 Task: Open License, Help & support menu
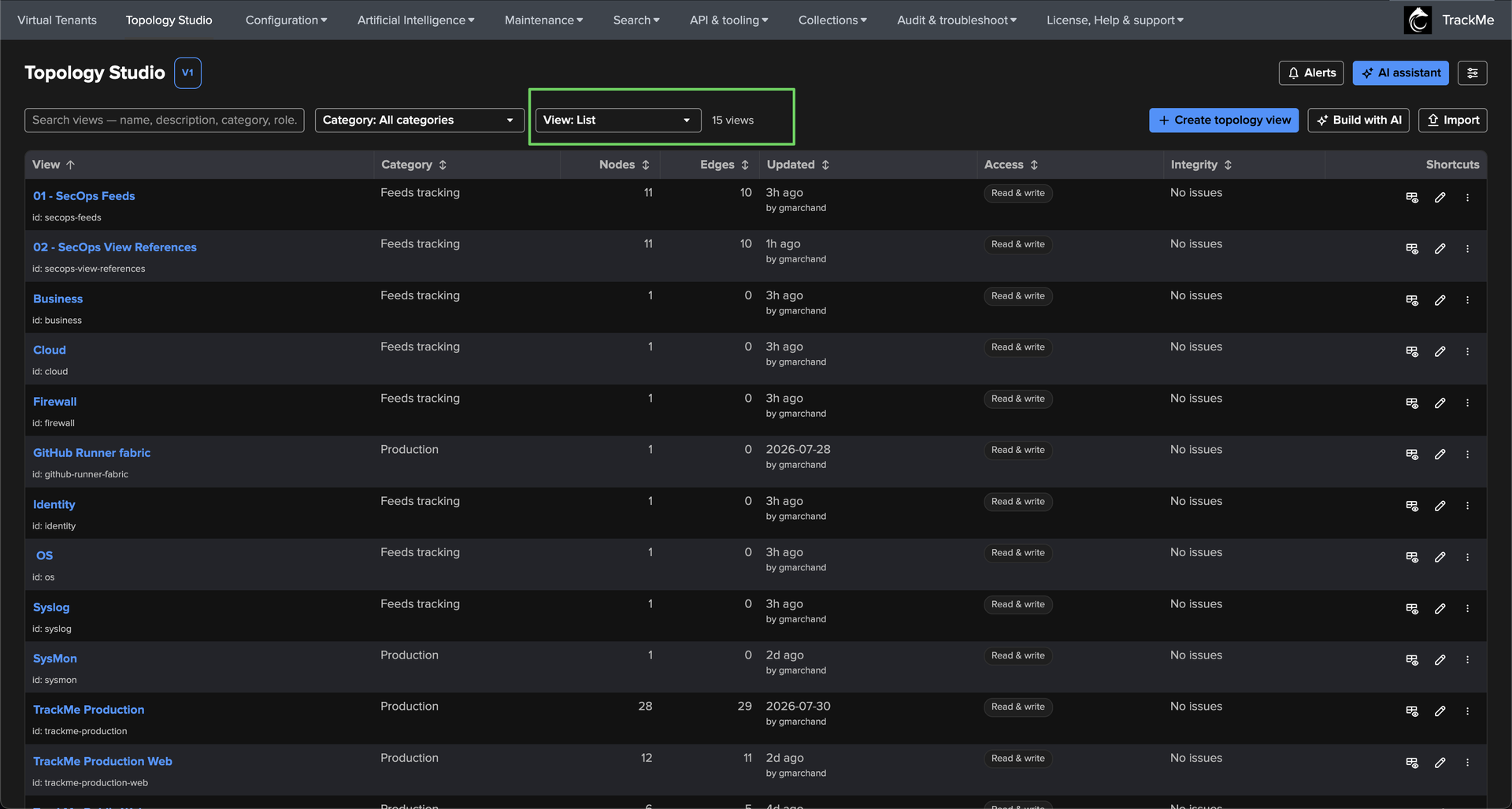coord(1115,20)
